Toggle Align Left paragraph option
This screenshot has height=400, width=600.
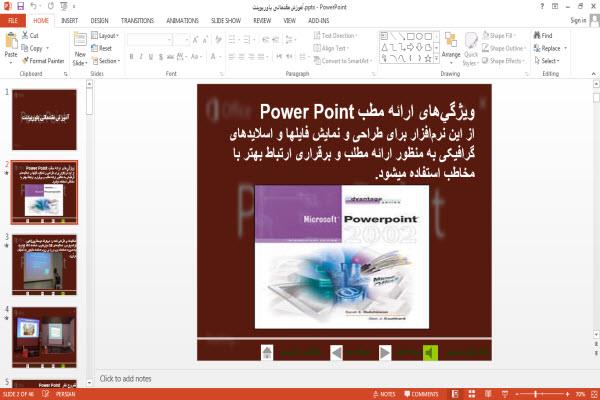(232, 57)
